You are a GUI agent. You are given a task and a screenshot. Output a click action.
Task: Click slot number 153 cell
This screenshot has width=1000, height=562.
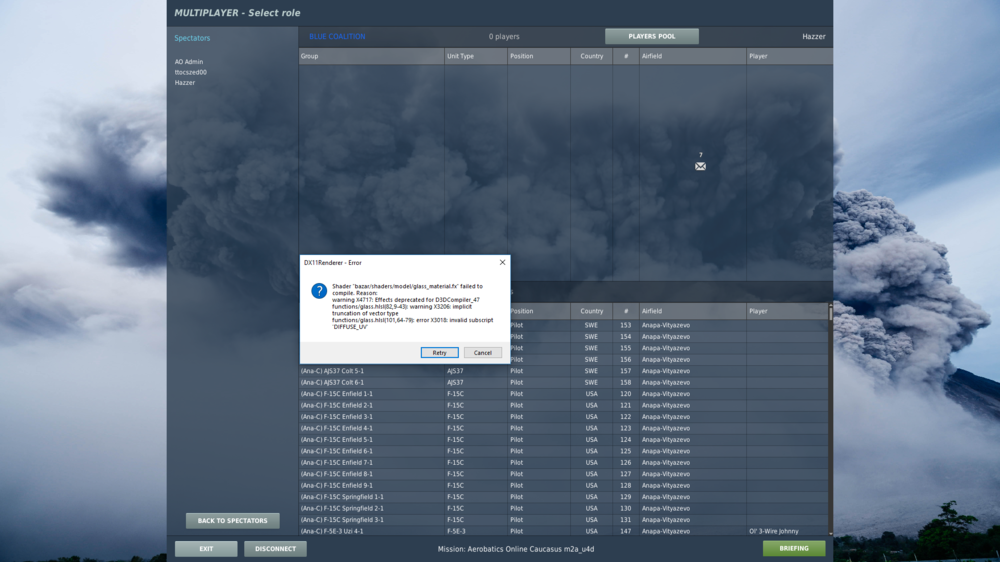click(626, 325)
